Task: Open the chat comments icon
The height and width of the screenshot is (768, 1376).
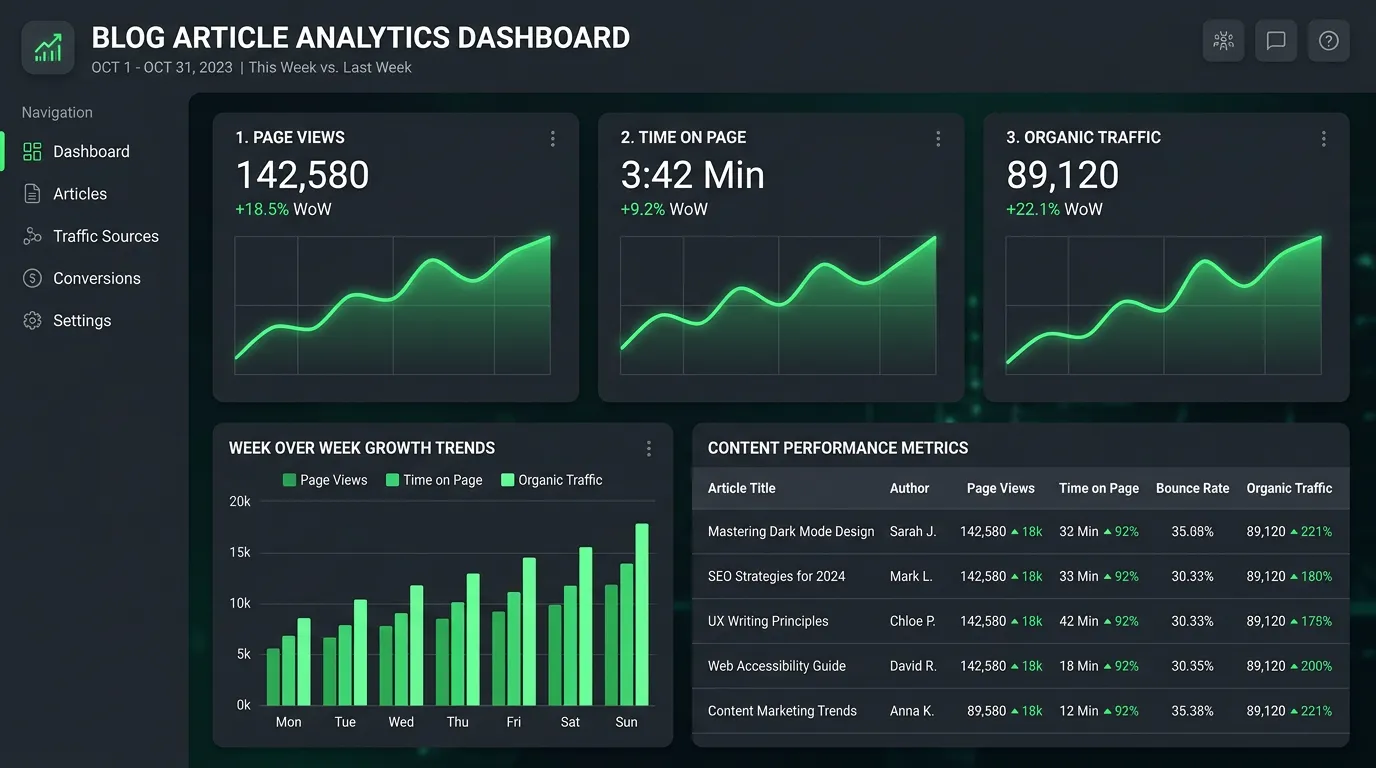Action: coord(1276,41)
